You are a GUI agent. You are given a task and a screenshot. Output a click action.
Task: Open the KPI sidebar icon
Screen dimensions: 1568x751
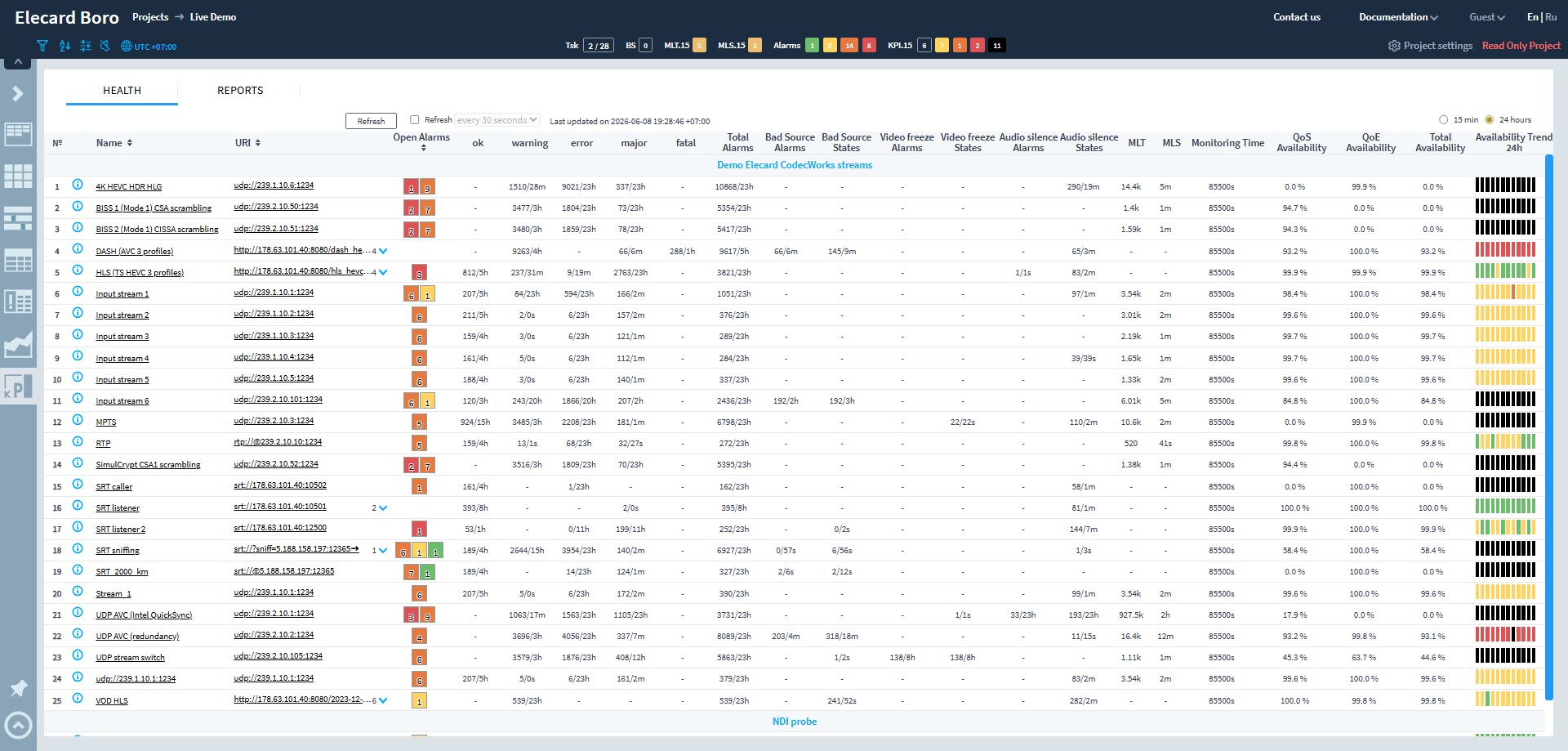18,387
